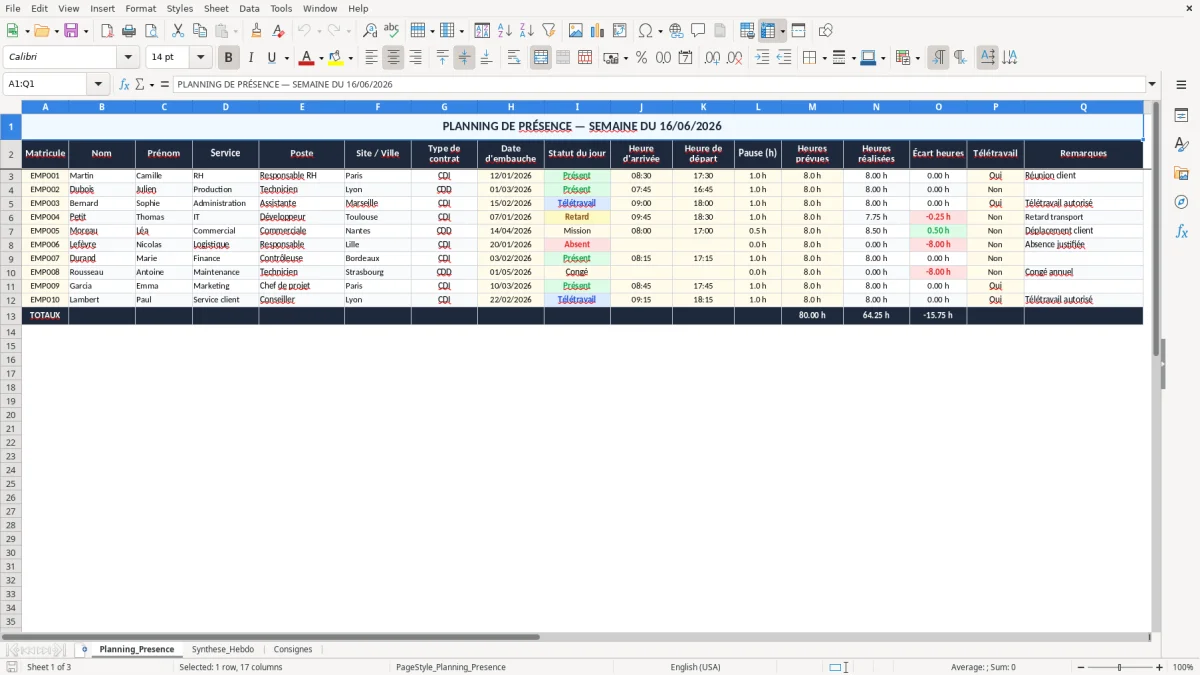Open the Format menu
The height and width of the screenshot is (675, 1200).
(141, 8)
